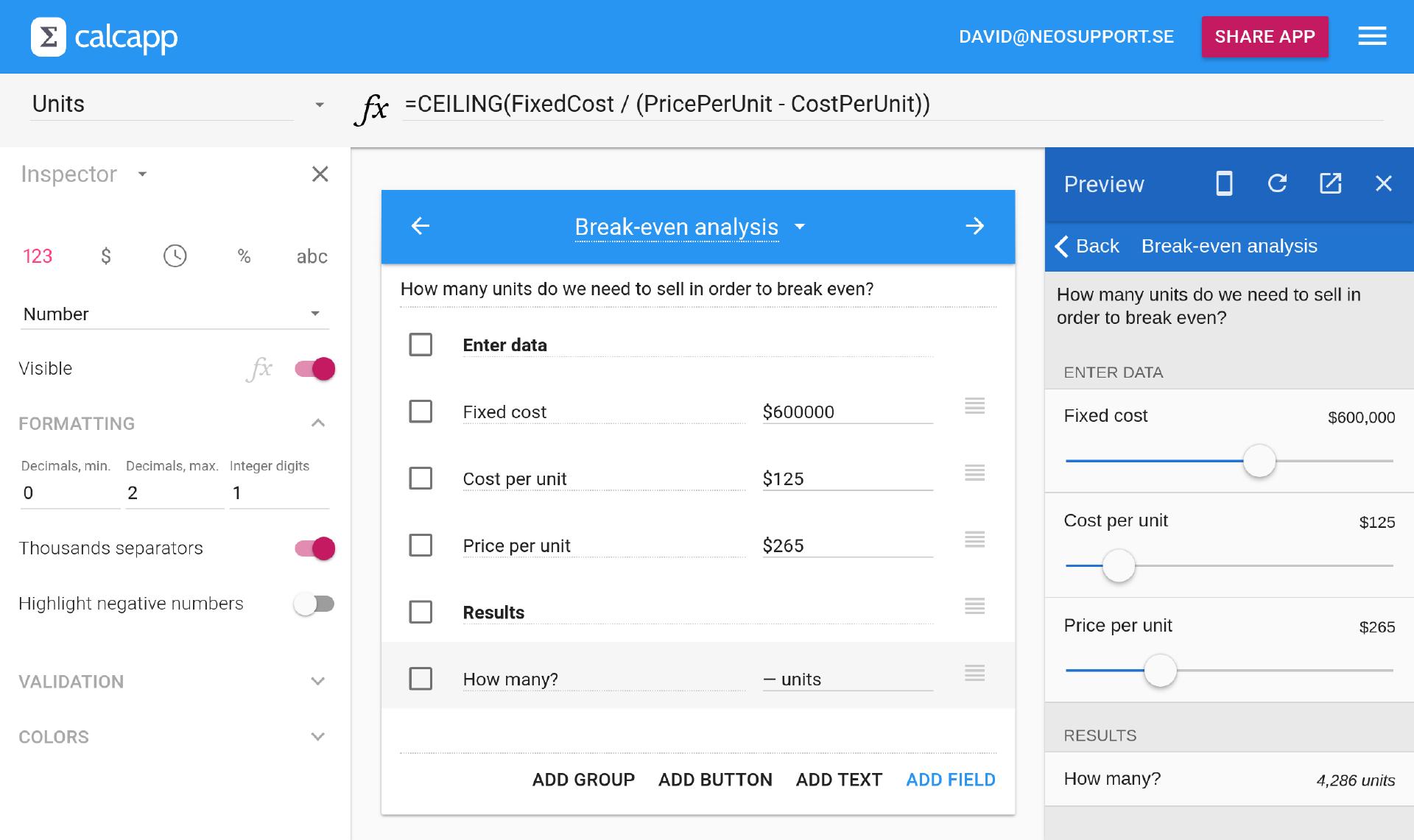Check the Cost per unit checkbox
1414x840 pixels.
click(421, 479)
